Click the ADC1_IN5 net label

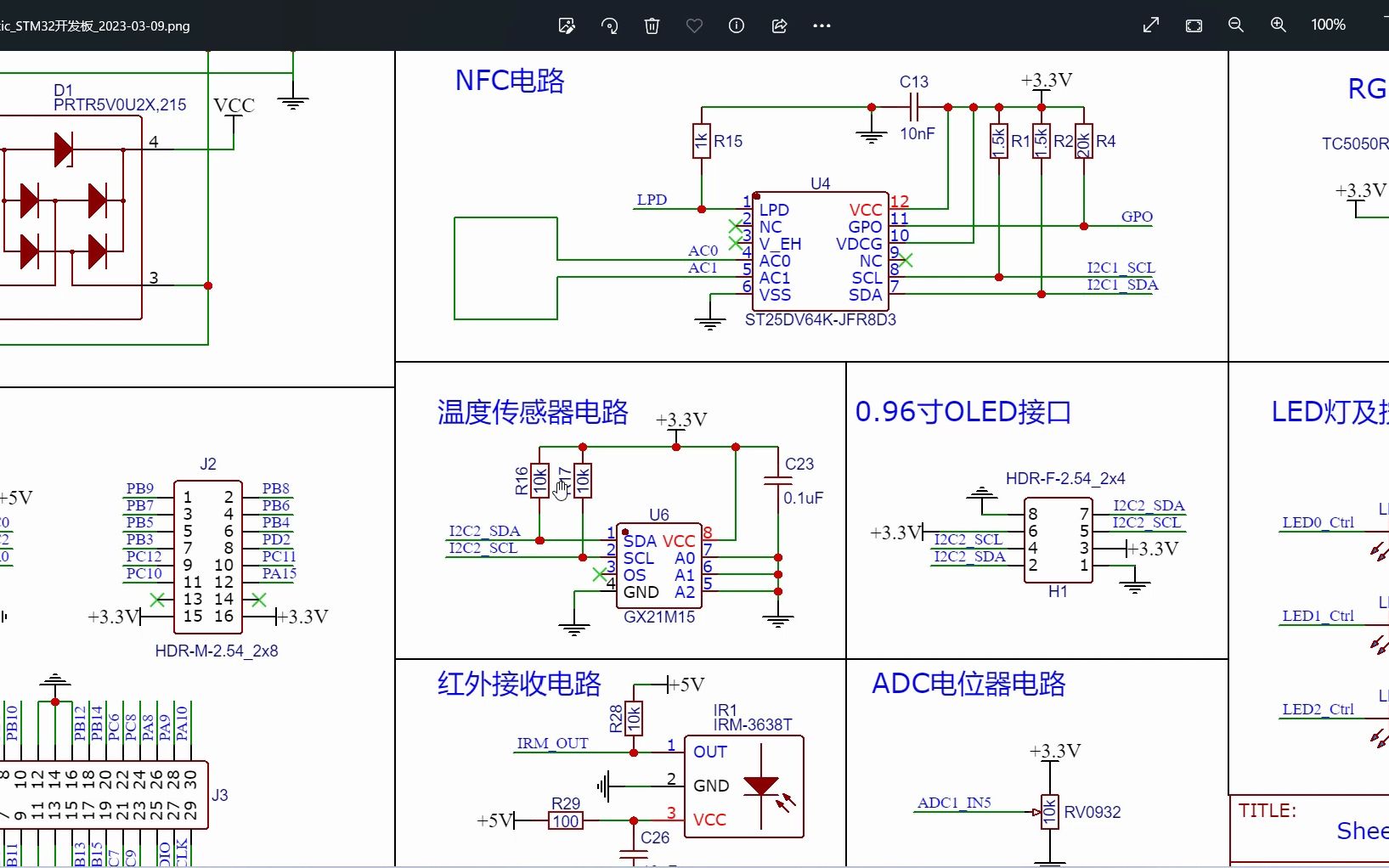point(954,803)
